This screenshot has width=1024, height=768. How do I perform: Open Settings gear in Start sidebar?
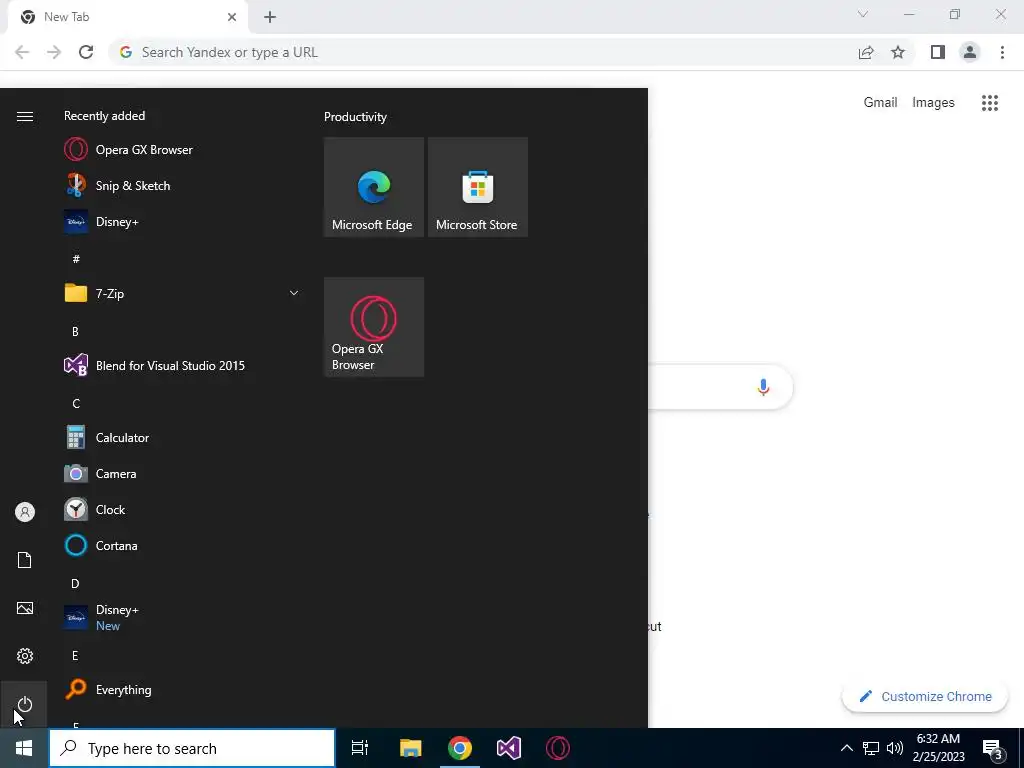pos(25,656)
